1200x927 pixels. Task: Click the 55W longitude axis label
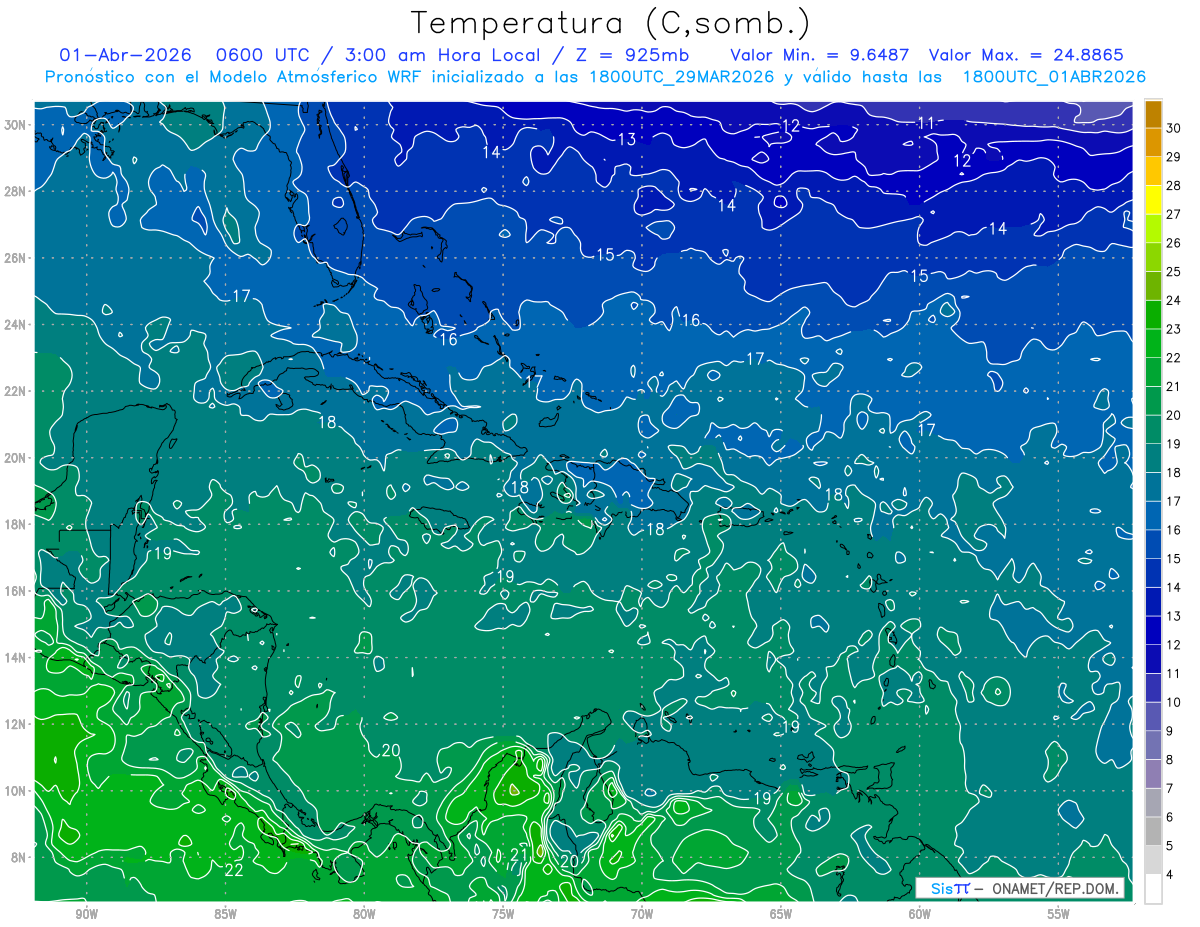(x=1059, y=914)
